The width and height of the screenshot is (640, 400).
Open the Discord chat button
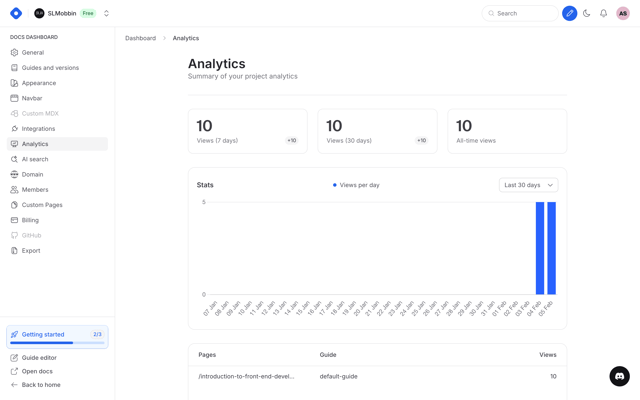pyautogui.click(x=619, y=376)
